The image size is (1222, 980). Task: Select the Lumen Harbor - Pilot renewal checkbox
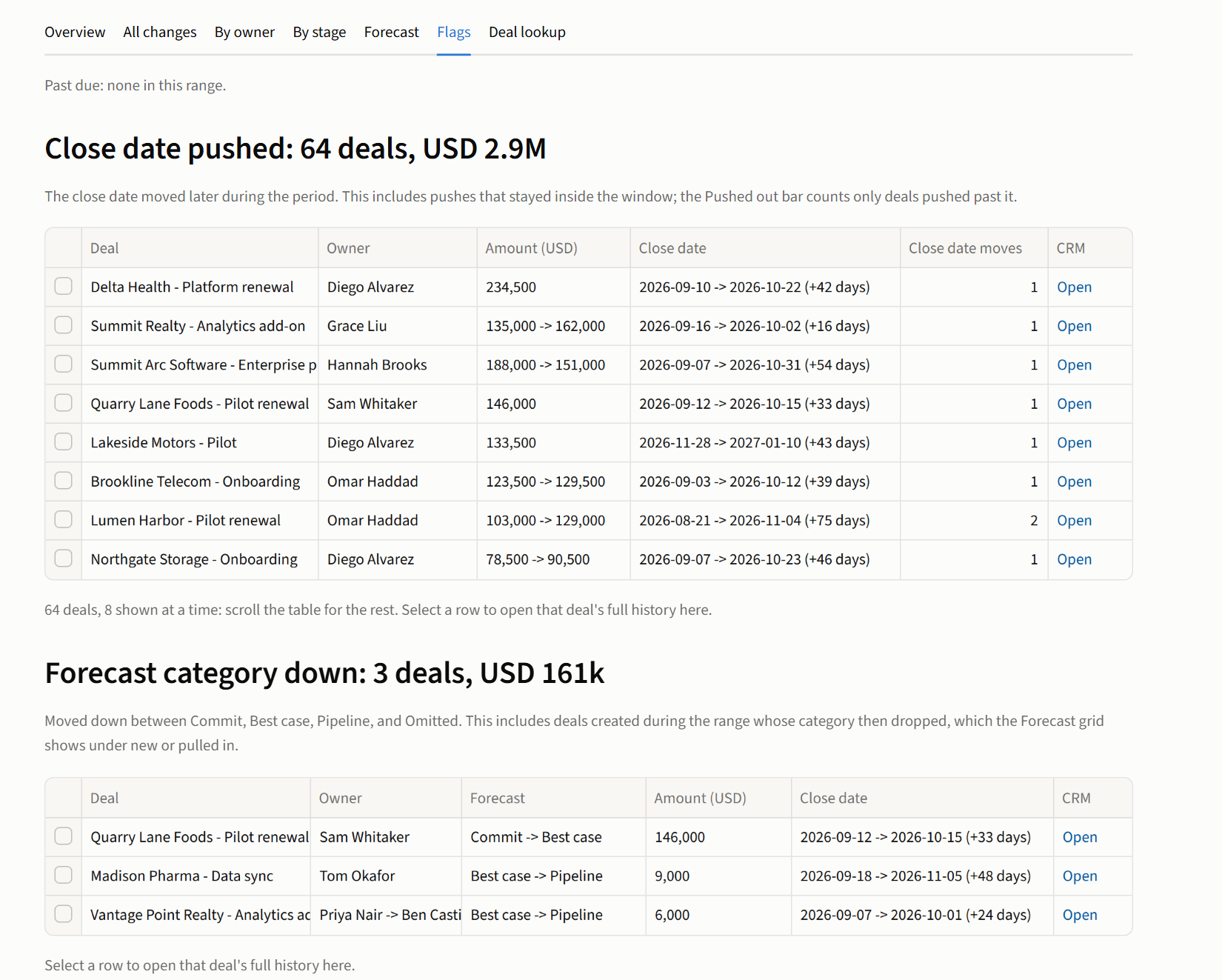coord(64,519)
